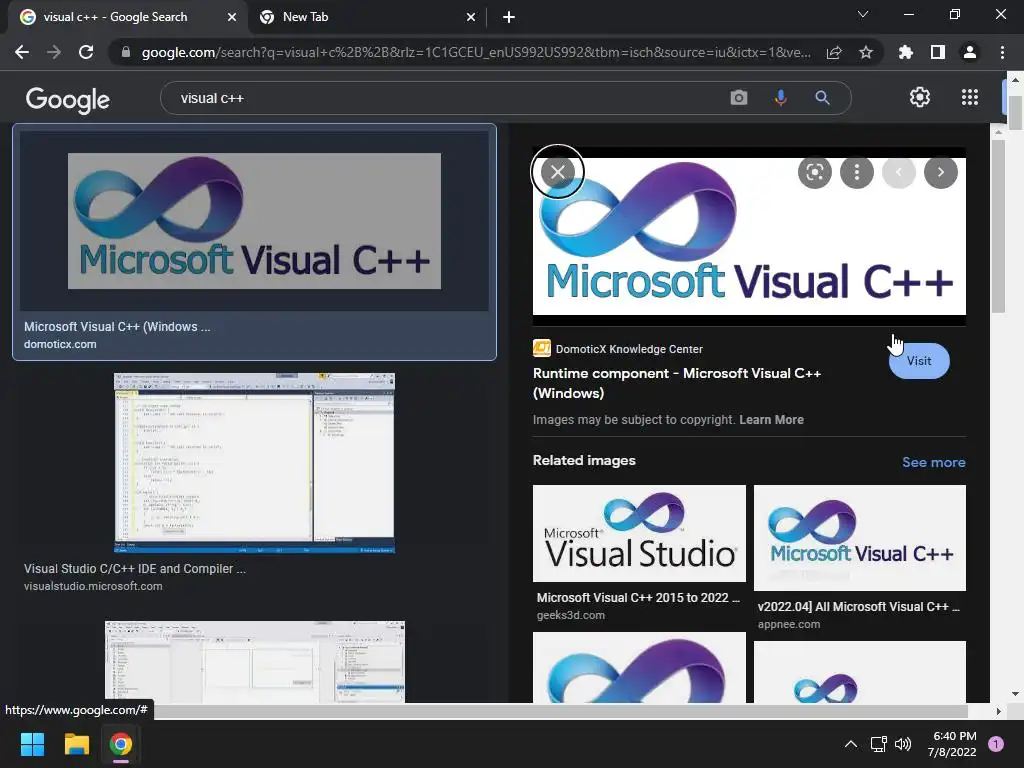Open Chrome's three-dot menu
This screenshot has width=1024, height=768.
click(1002, 52)
